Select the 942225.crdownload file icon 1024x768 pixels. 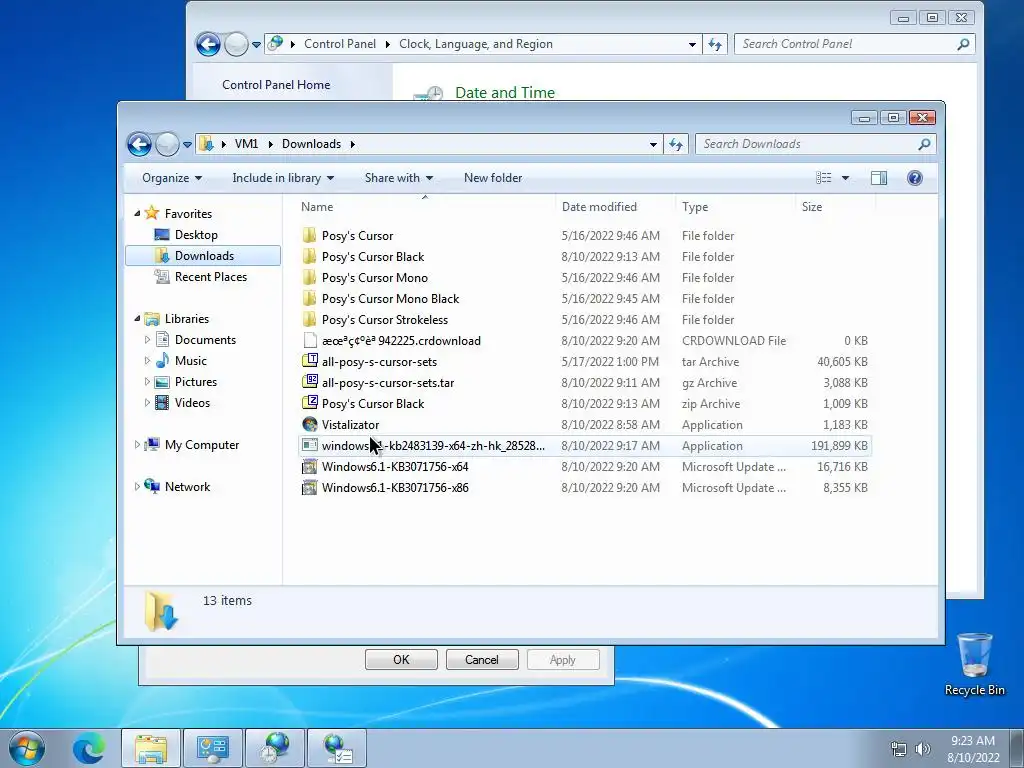(x=310, y=340)
